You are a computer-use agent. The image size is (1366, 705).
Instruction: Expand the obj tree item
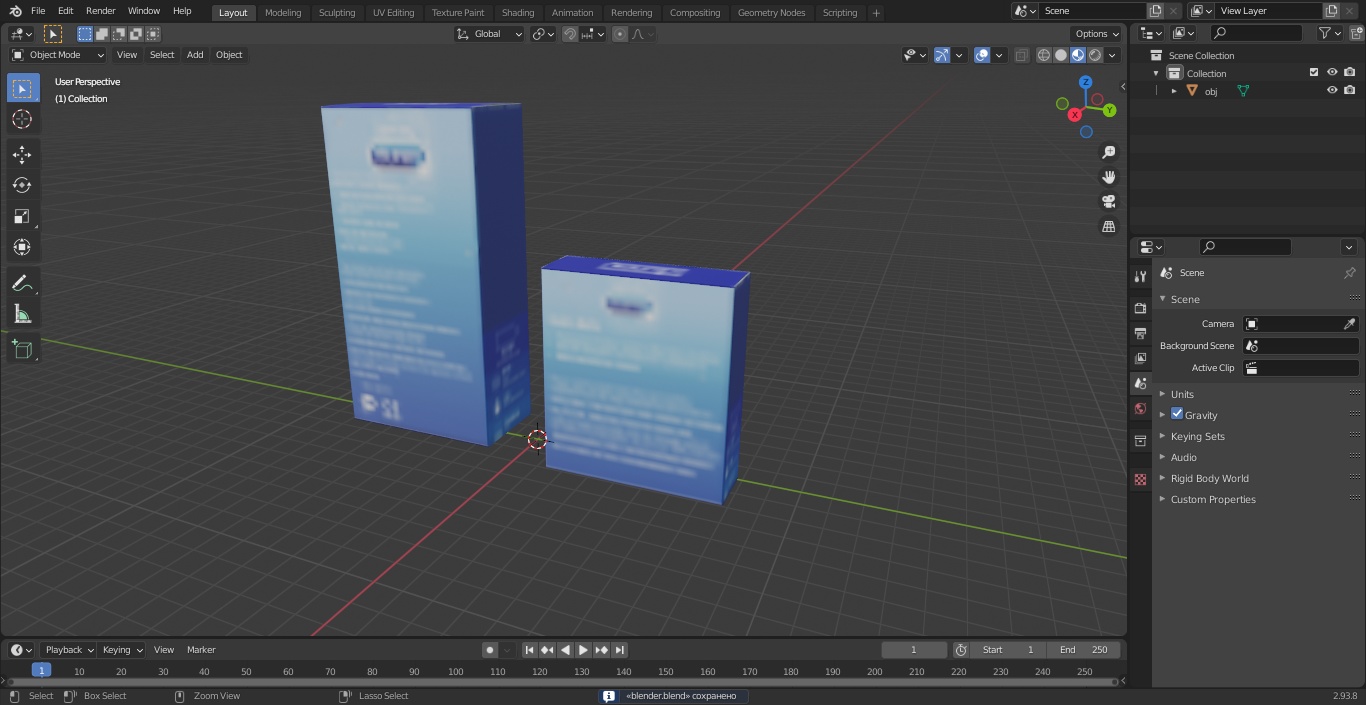point(1174,91)
